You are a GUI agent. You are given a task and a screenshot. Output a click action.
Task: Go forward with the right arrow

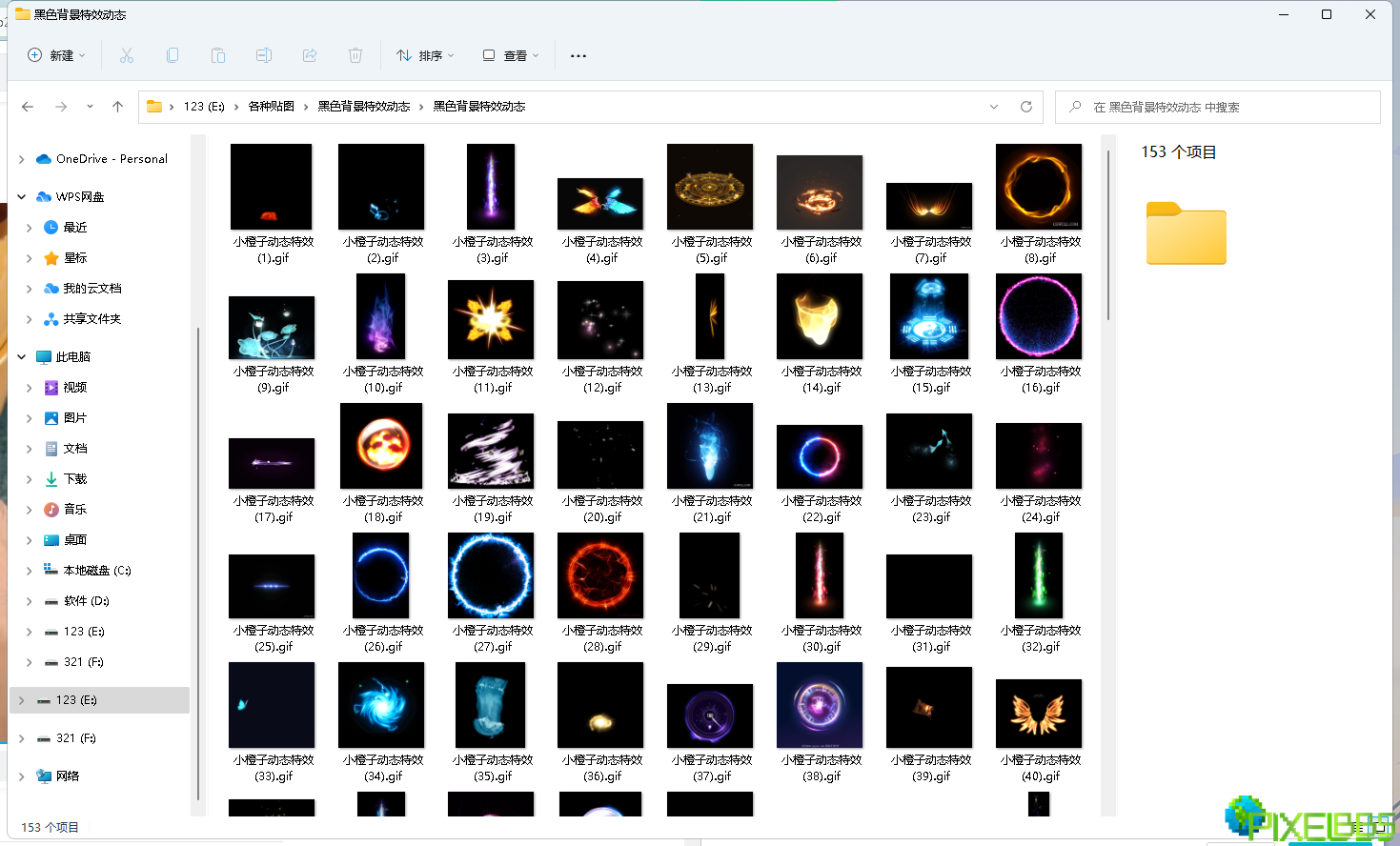coord(61,107)
